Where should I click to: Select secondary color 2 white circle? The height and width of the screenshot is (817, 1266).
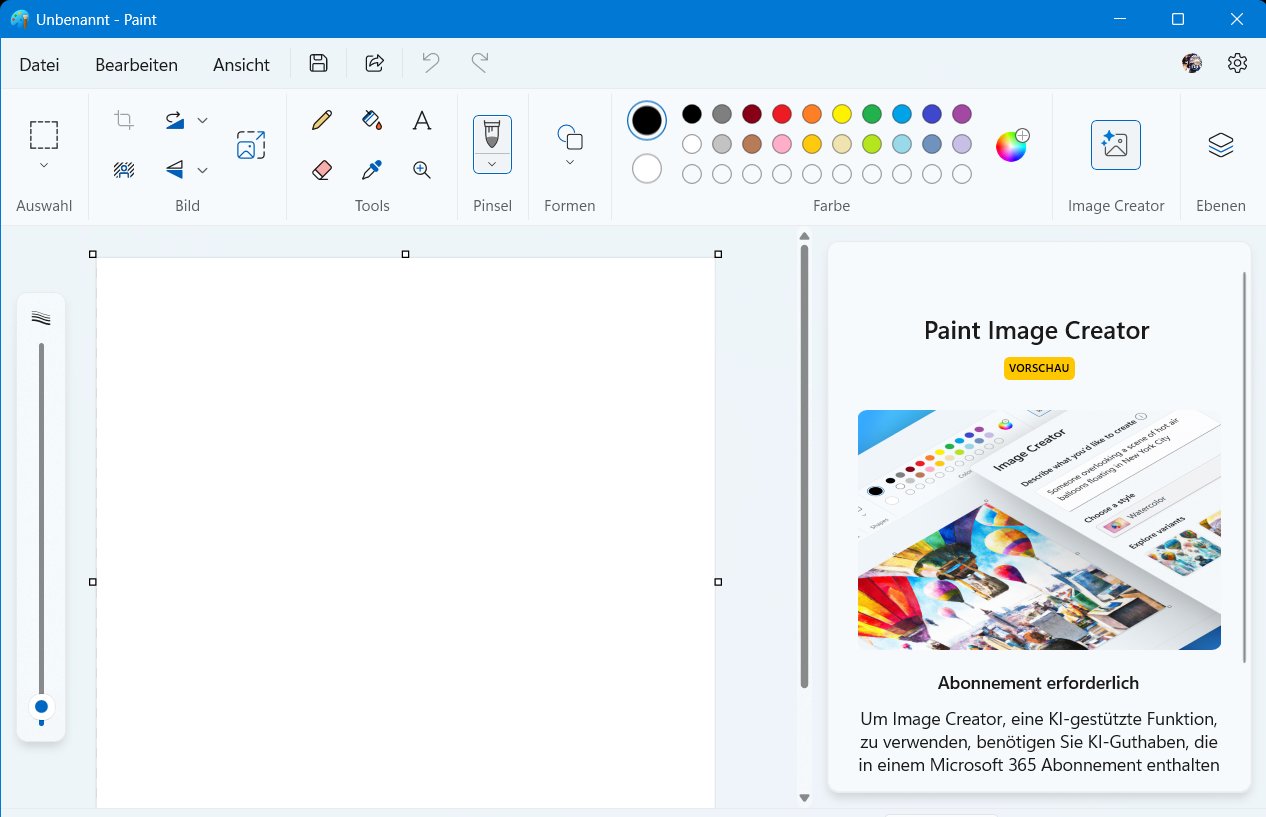point(647,169)
